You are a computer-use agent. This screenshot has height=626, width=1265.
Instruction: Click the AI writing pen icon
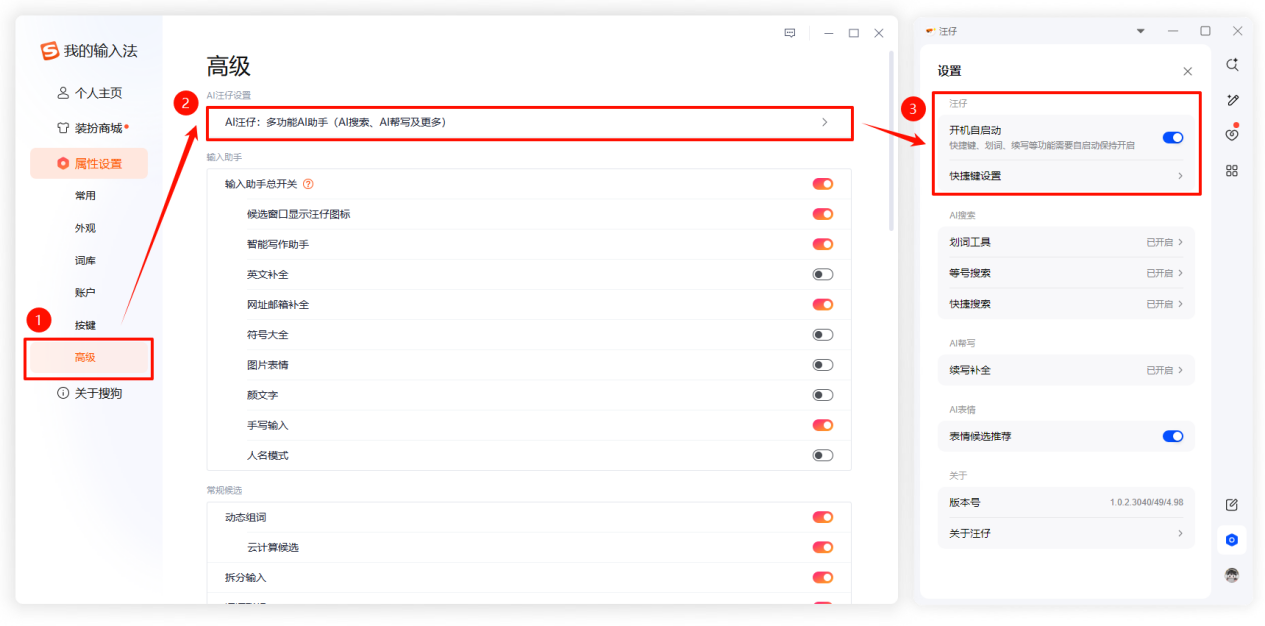pyautogui.click(x=1232, y=100)
